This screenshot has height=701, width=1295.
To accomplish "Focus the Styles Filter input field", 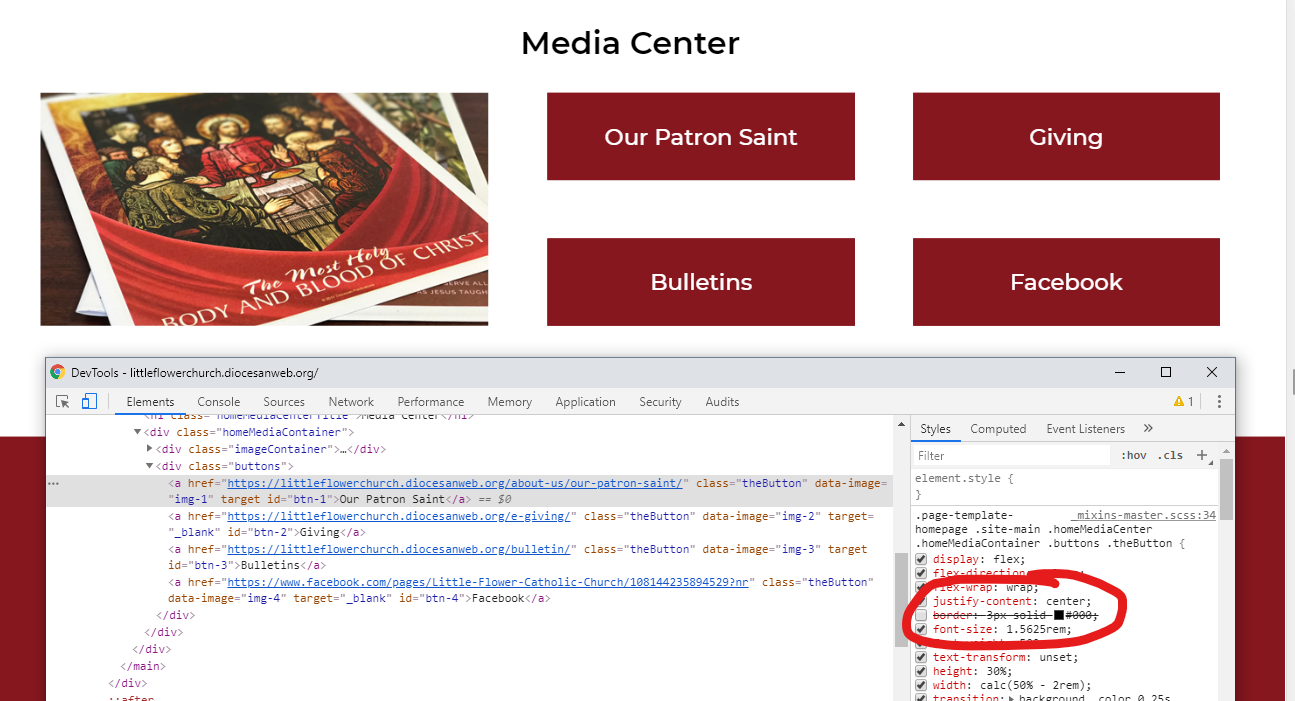I will [x=1010, y=455].
